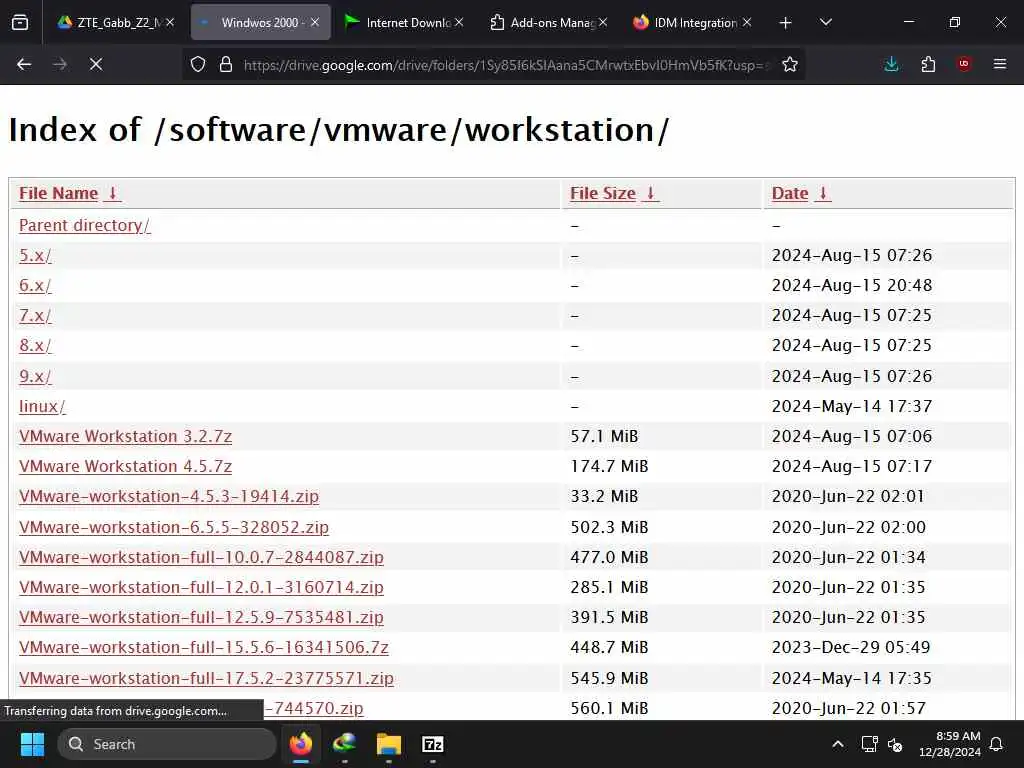Click the 545.9 MiB size cell
The height and width of the screenshot is (768, 1024).
pyautogui.click(x=609, y=678)
